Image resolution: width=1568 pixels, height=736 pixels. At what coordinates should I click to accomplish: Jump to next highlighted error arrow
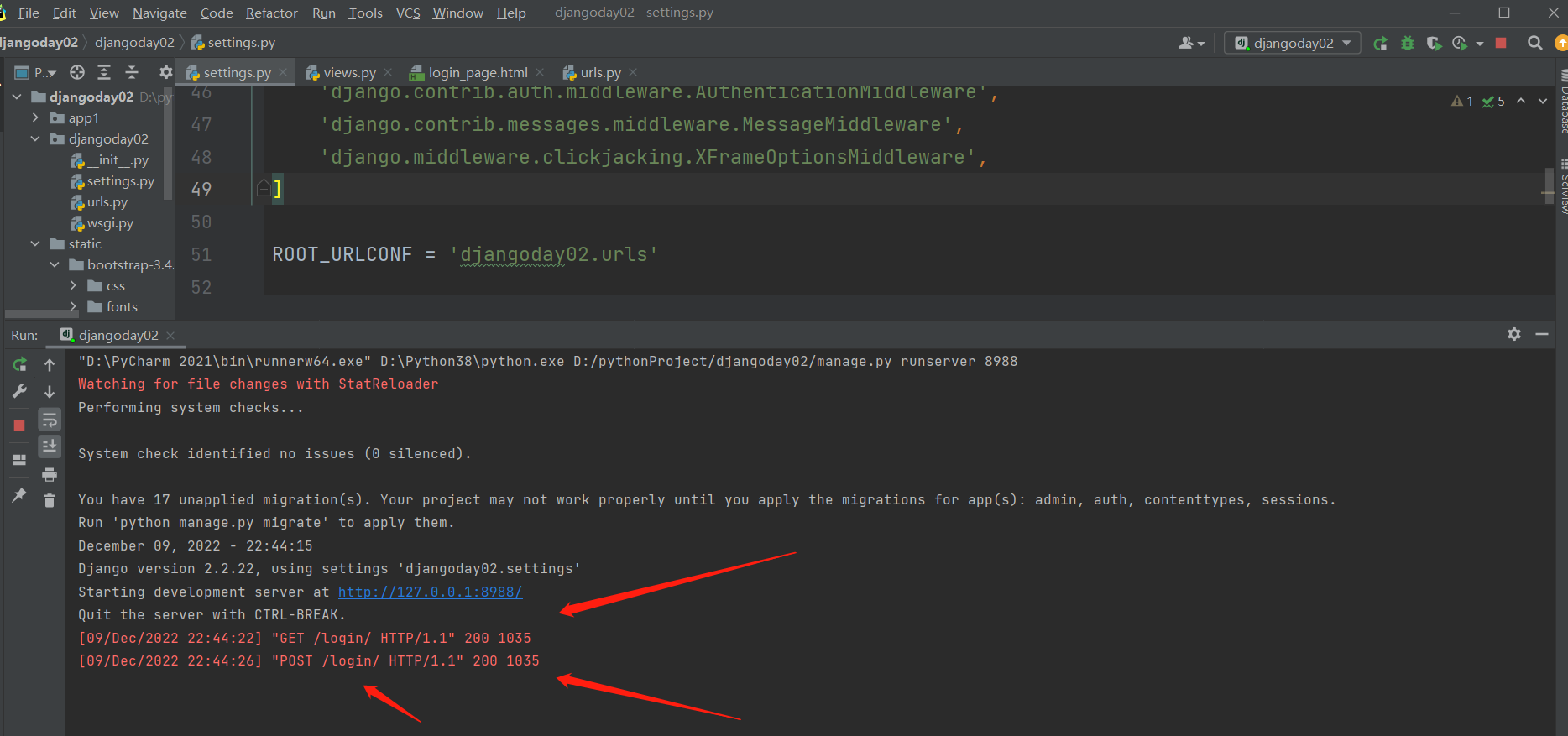tap(1543, 101)
